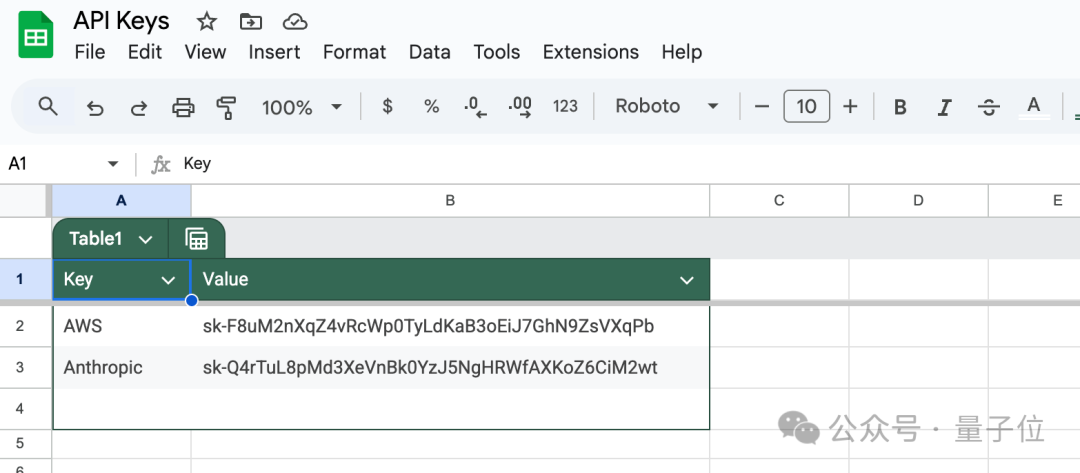Increase font size with plus button
Screen dimensions: 1080x473
851,106
